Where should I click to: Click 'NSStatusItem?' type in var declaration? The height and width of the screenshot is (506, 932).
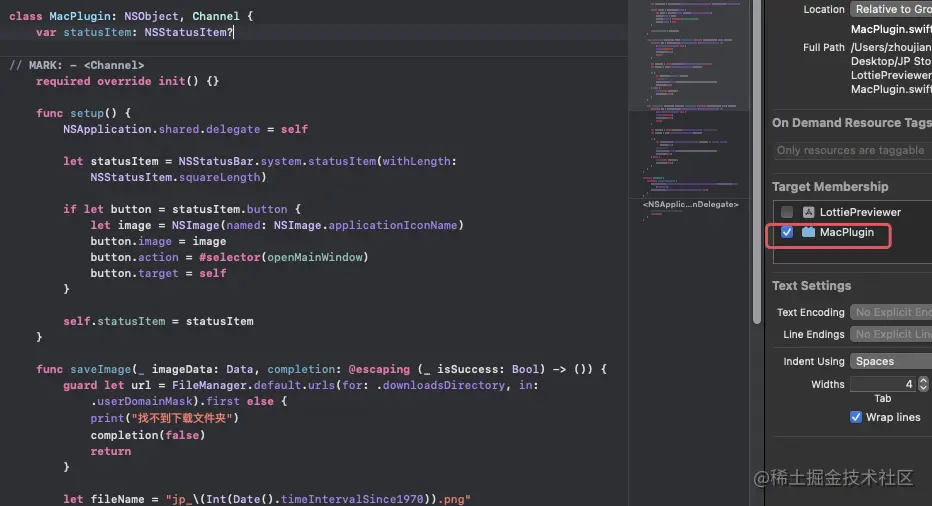189,33
